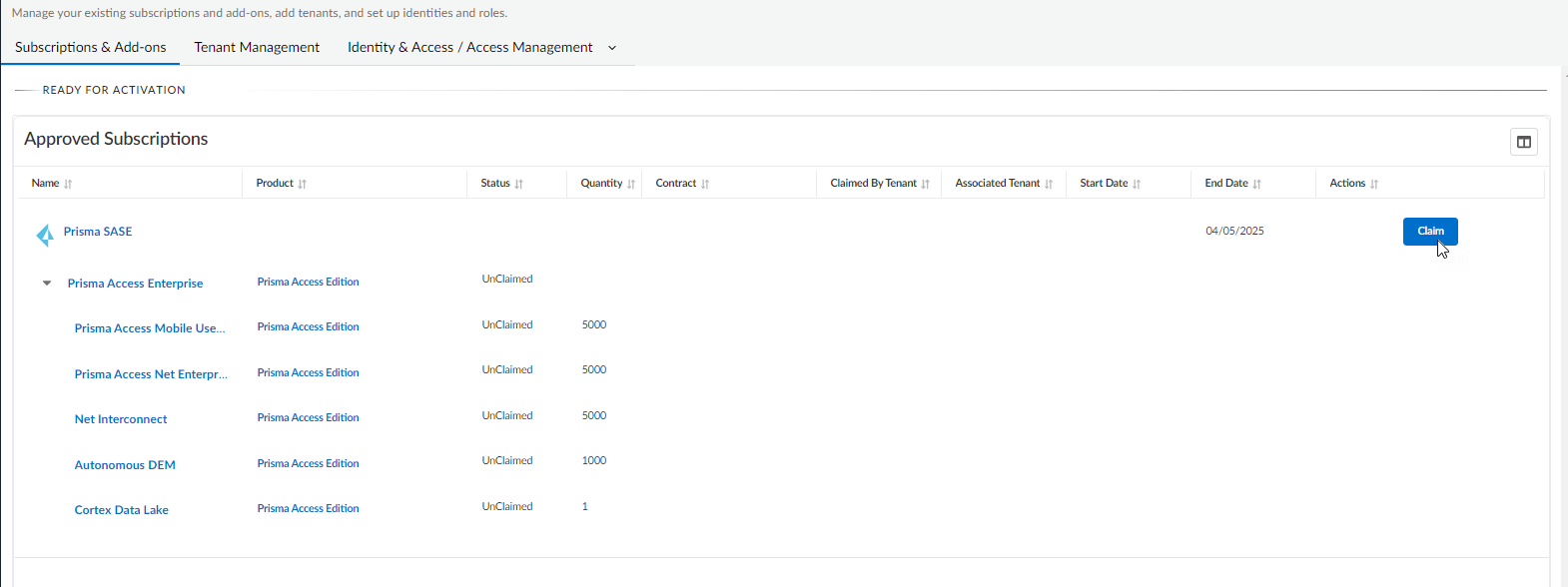Click the Claim button for Prisma SASE
The height and width of the screenshot is (587, 1568).
point(1429,231)
